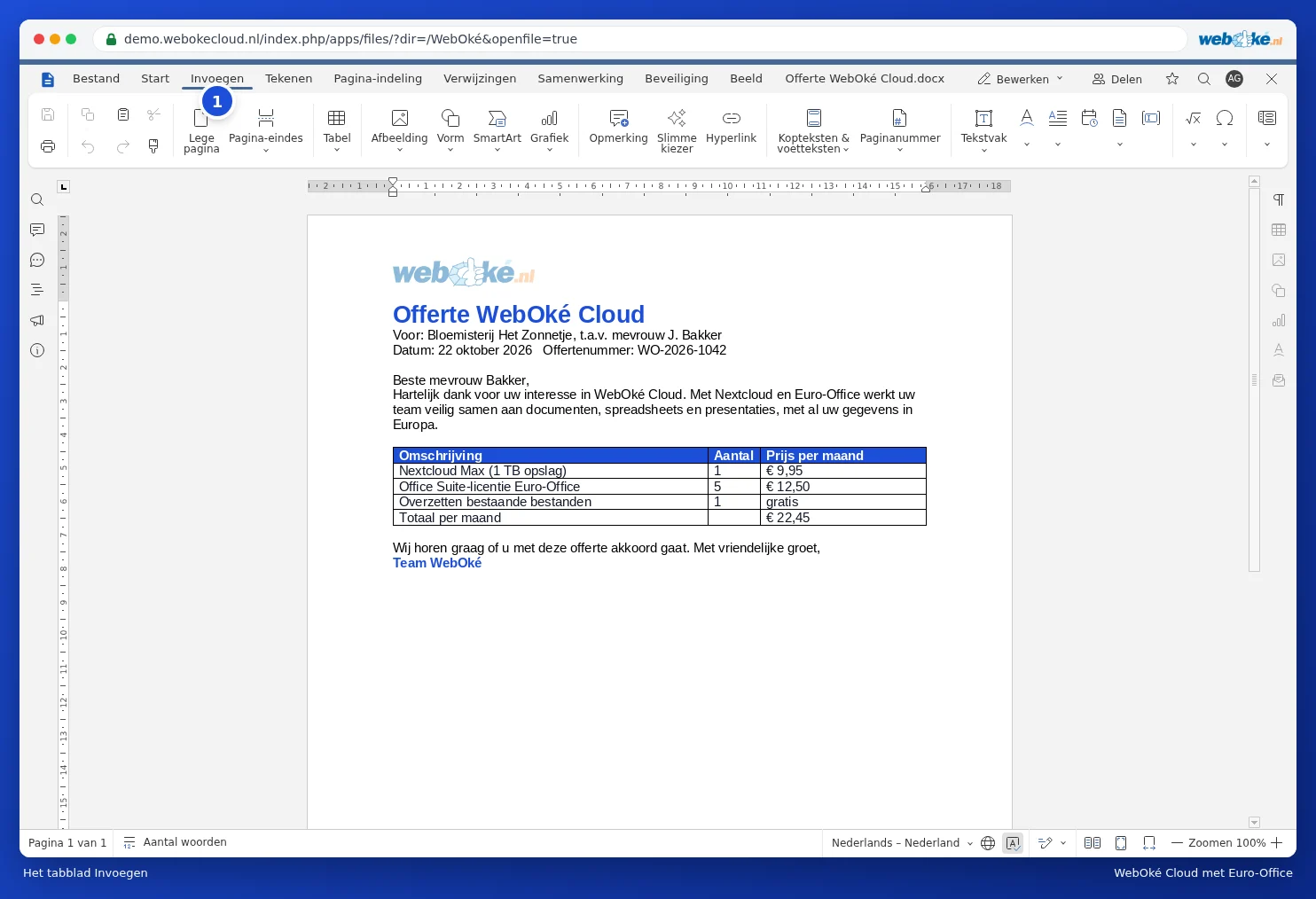Toggle spell checking in the status bar

click(1013, 843)
